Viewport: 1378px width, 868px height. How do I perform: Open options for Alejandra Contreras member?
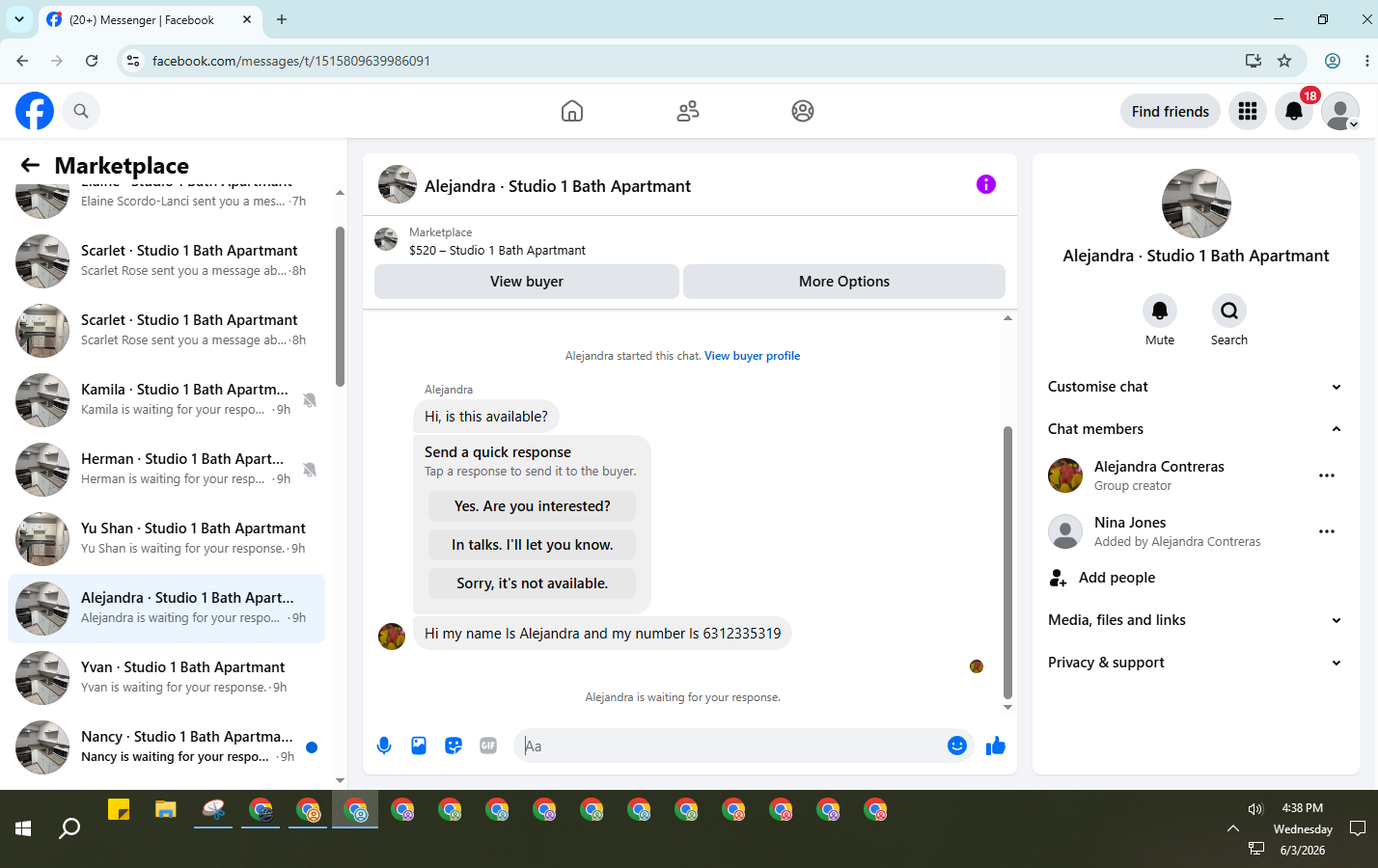1327,475
